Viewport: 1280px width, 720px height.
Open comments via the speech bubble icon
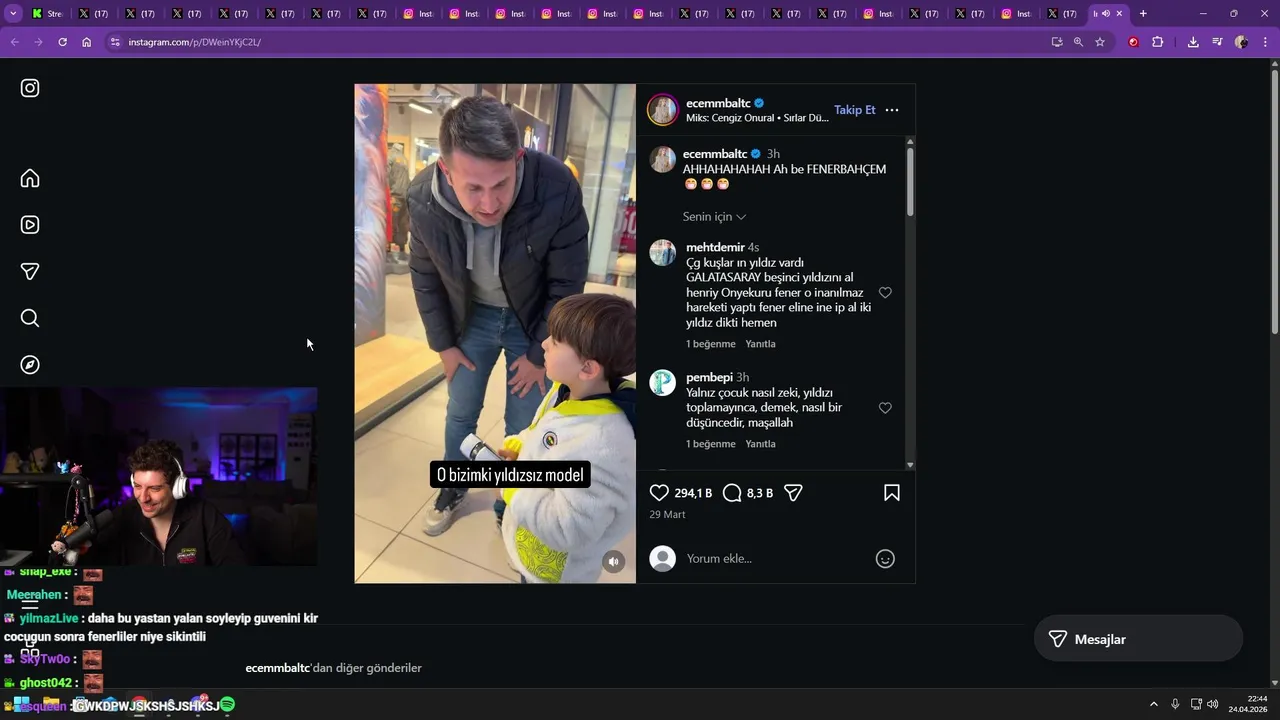click(732, 493)
